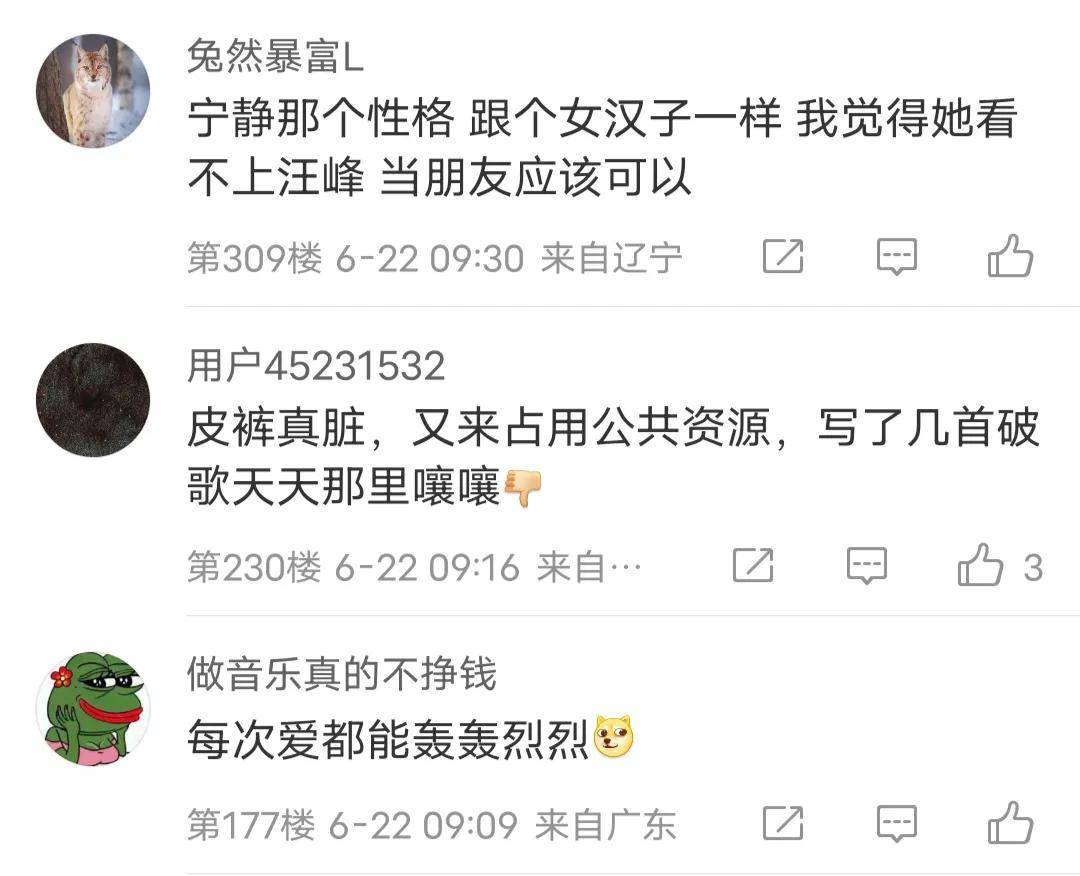Open 兔然暴富L's lynx avatar
Image resolution: width=1080 pixels, height=876 pixels.
93,91
